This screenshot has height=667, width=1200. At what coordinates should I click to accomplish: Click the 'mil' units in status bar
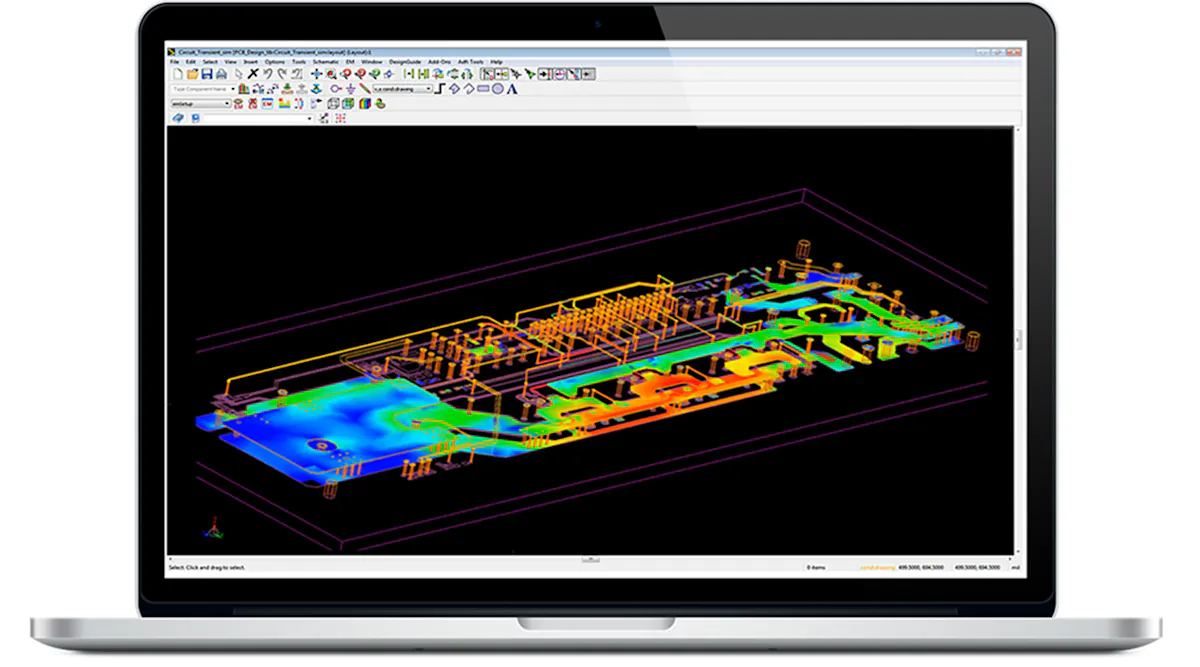point(1015,567)
